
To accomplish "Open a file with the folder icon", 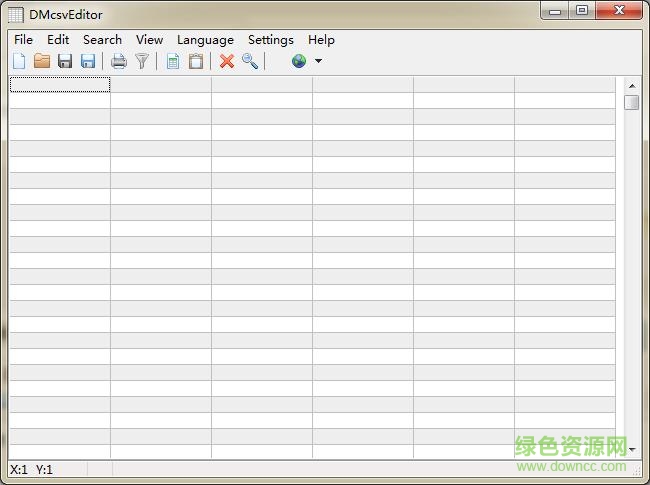I will coord(42,61).
